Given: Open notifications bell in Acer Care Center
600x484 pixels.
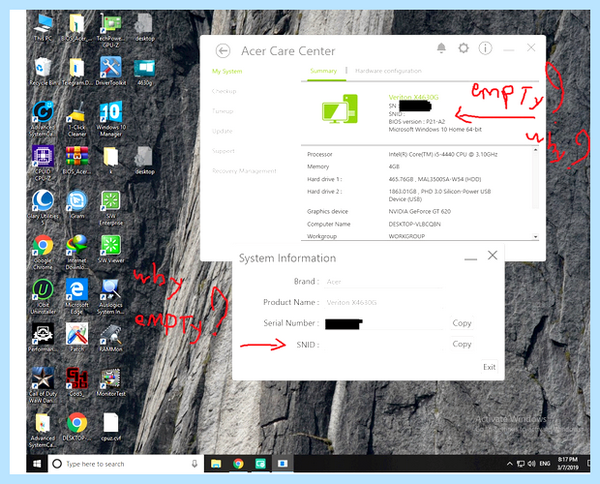Looking at the screenshot, I should (x=441, y=48).
